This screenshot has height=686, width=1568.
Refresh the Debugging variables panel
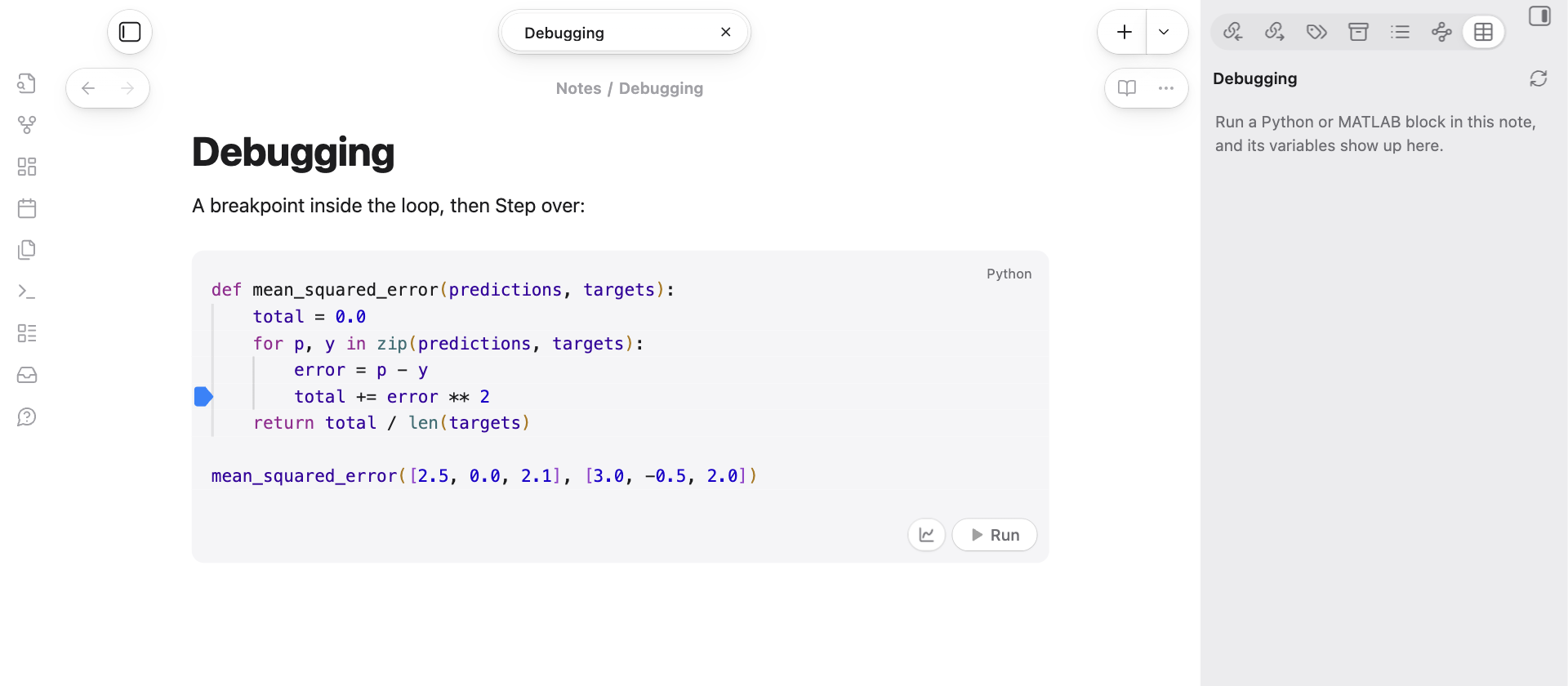point(1539,78)
